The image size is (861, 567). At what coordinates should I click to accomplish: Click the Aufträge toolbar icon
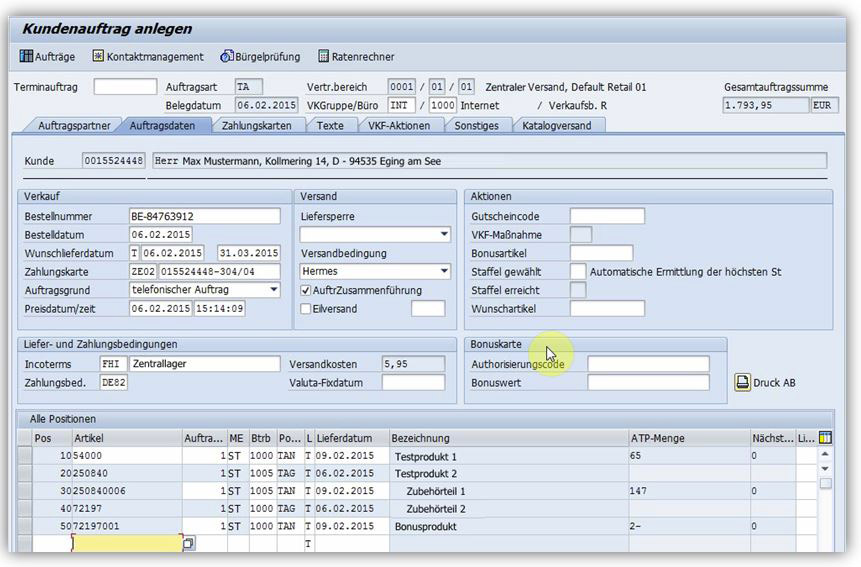click(26, 57)
